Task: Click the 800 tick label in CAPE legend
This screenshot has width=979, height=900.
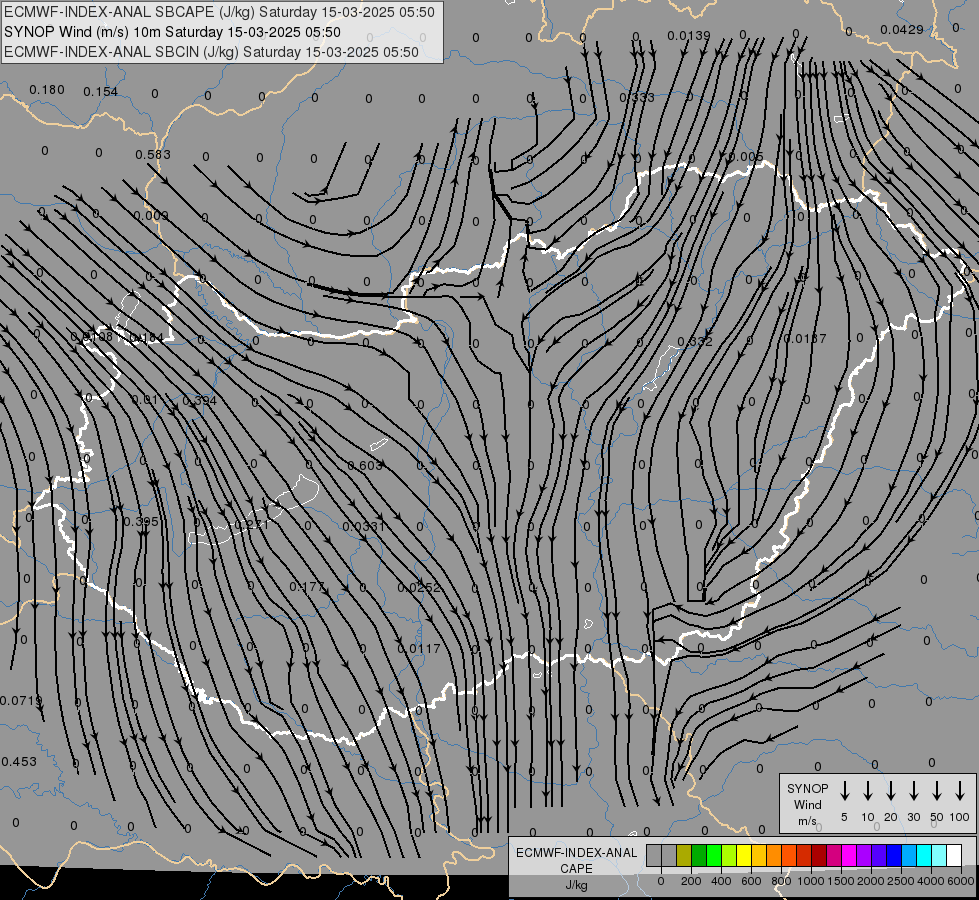Action: pos(781,881)
